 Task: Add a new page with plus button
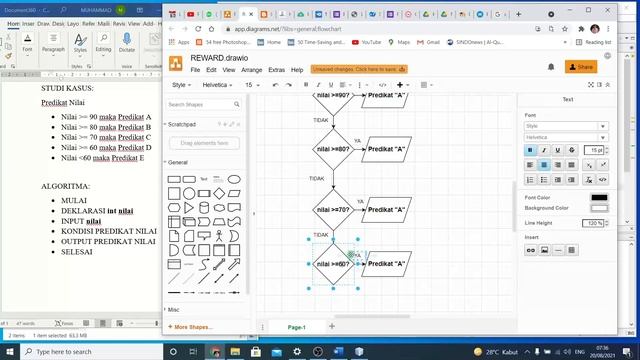[x=332, y=326]
